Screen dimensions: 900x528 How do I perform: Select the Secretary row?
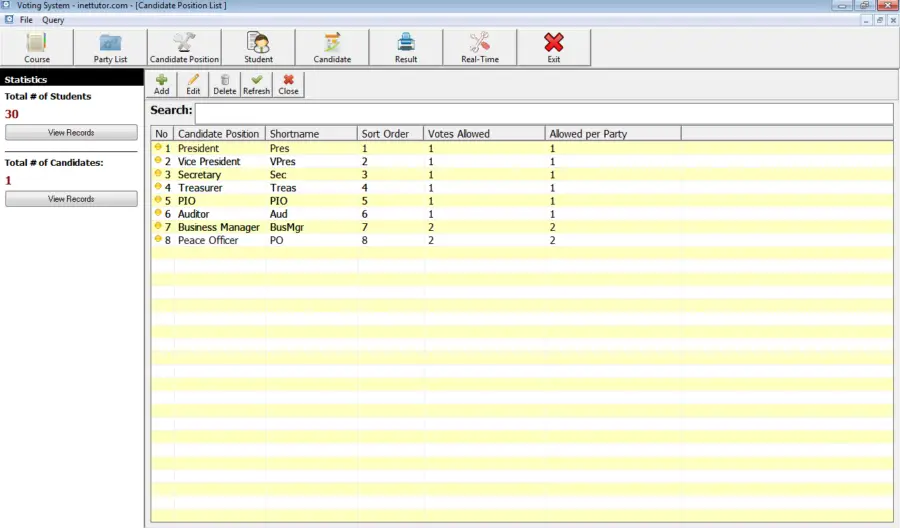[522, 174]
